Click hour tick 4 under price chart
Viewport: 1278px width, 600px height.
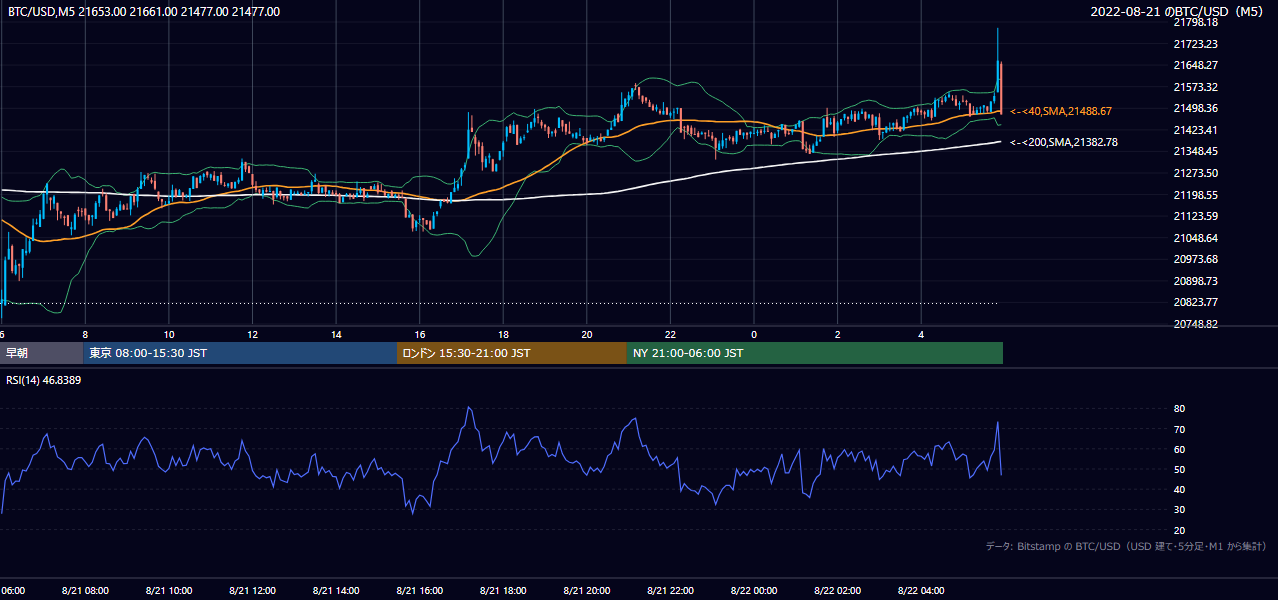pos(921,334)
